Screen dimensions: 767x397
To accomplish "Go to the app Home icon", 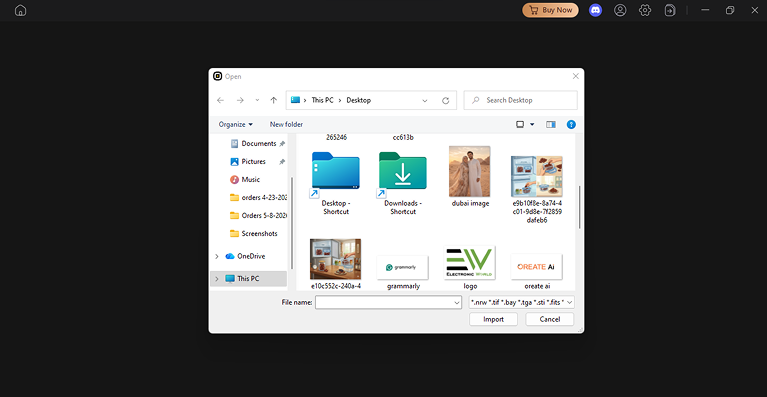I will click(21, 10).
